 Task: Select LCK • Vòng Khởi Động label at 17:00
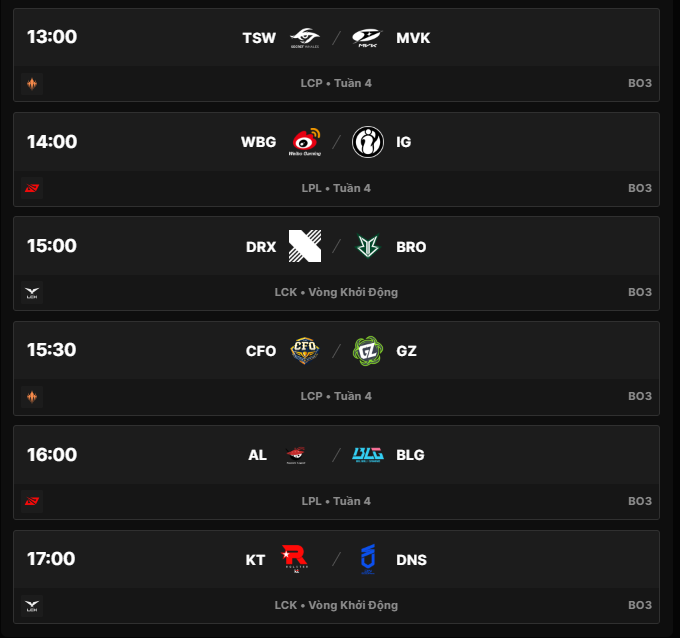click(x=336, y=605)
